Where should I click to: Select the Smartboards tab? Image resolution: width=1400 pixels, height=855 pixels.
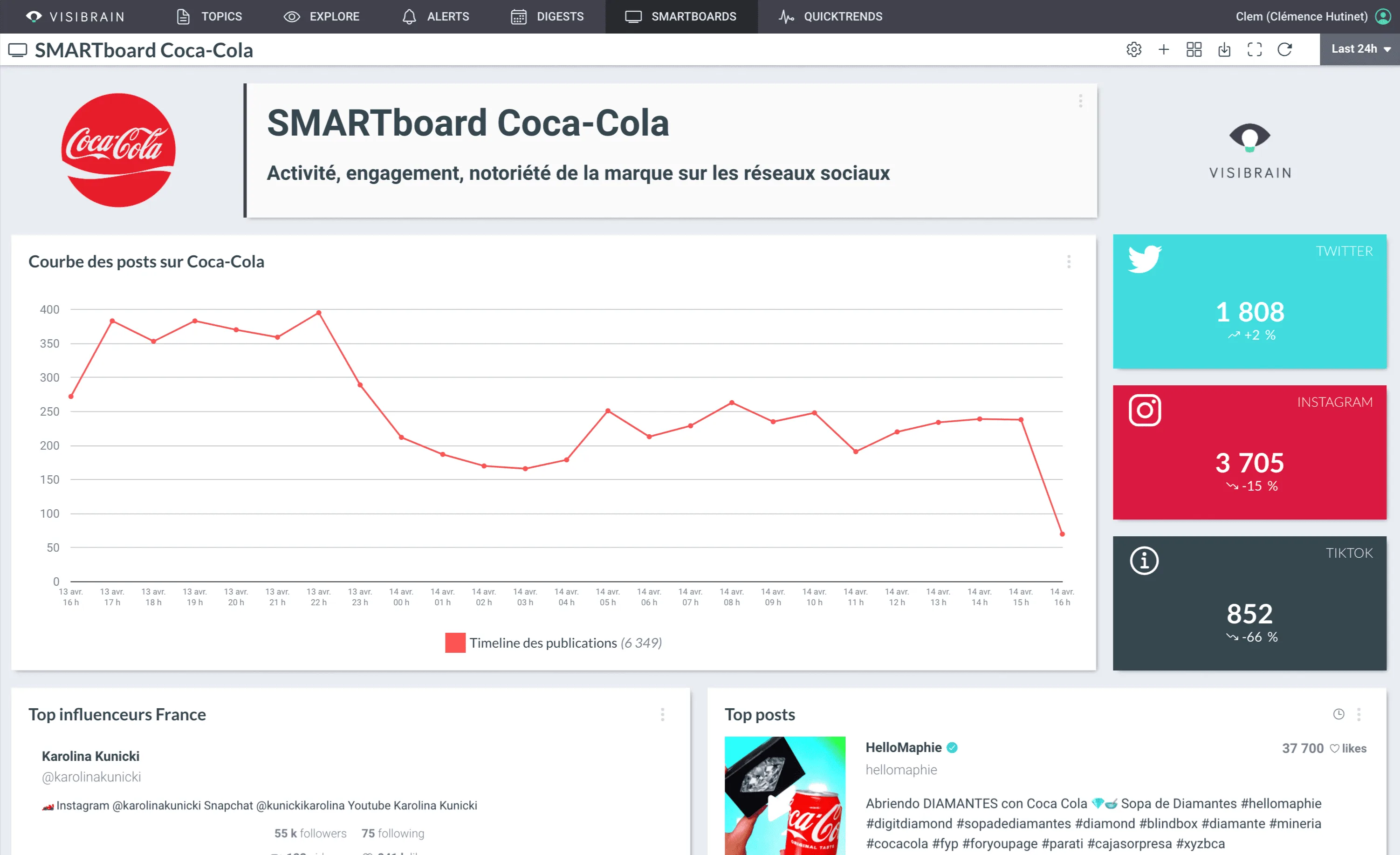(x=681, y=16)
